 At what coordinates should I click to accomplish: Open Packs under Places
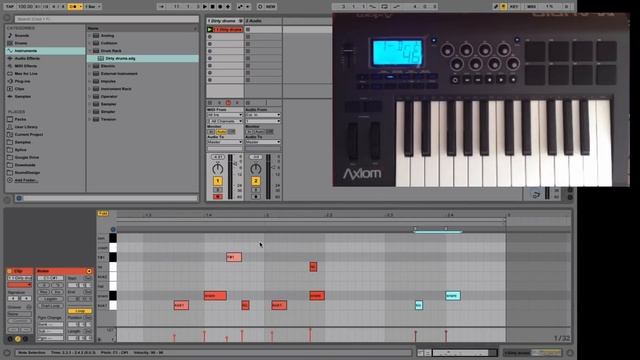(20, 119)
